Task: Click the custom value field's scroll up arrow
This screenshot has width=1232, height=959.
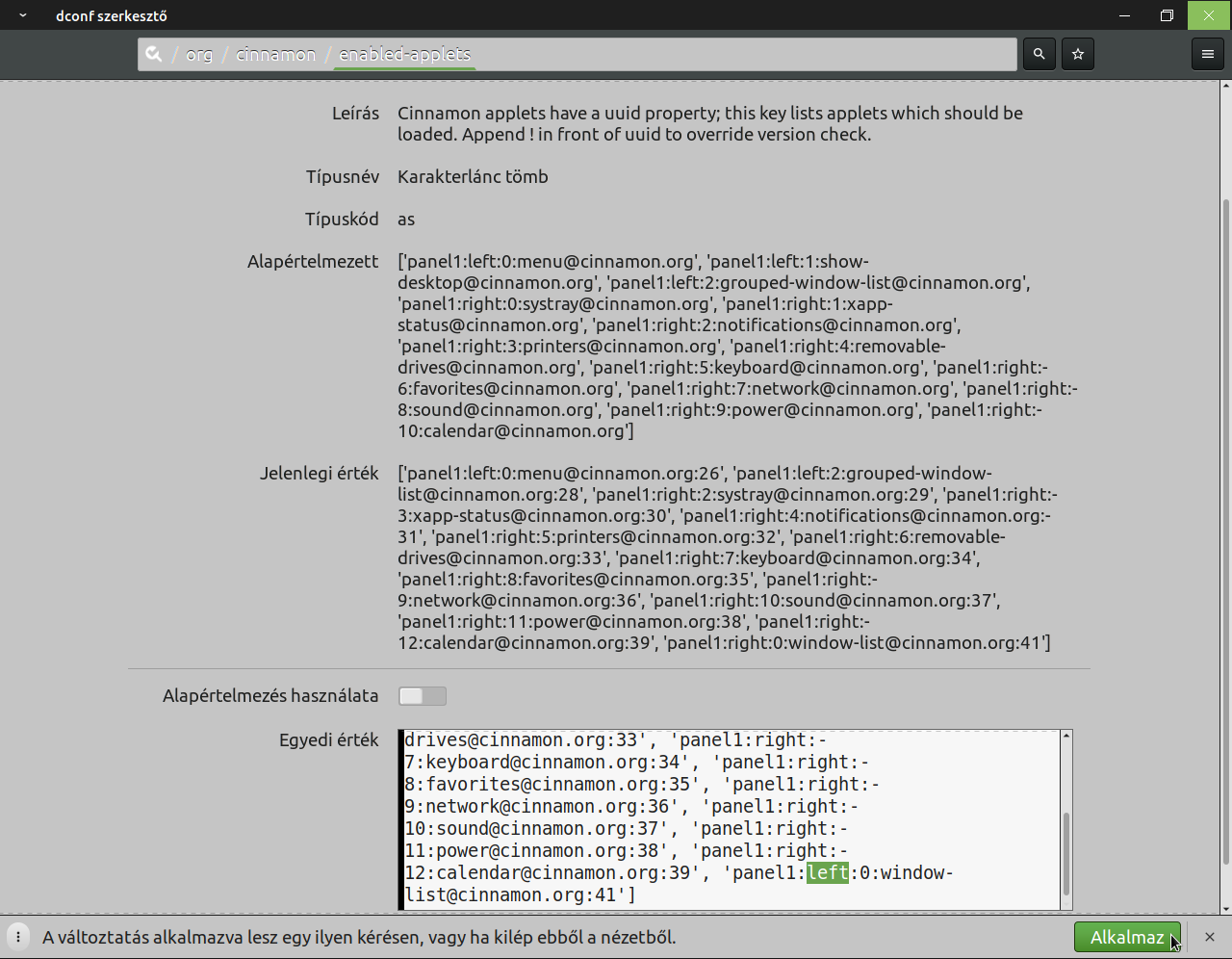Action: [x=1066, y=737]
